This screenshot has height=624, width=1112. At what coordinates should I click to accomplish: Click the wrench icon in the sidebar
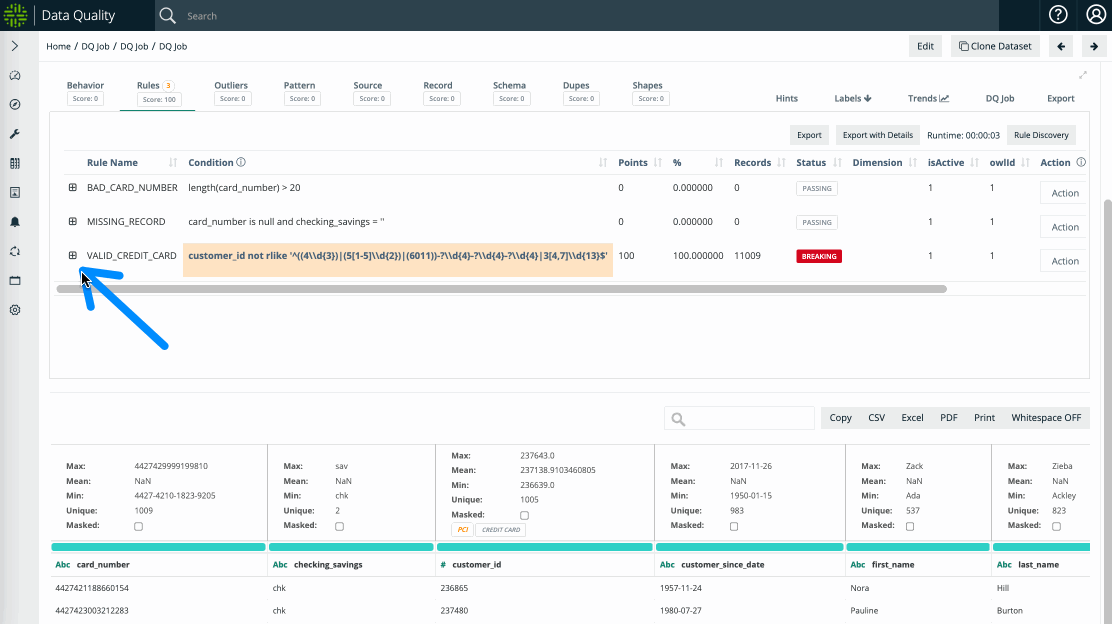click(15, 134)
